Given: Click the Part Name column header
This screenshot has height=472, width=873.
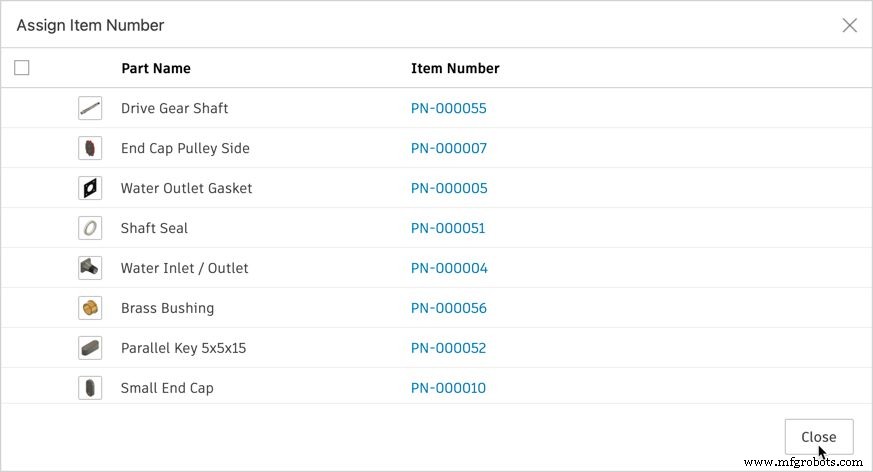Looking at the screenshot, I should pos(156,68).
